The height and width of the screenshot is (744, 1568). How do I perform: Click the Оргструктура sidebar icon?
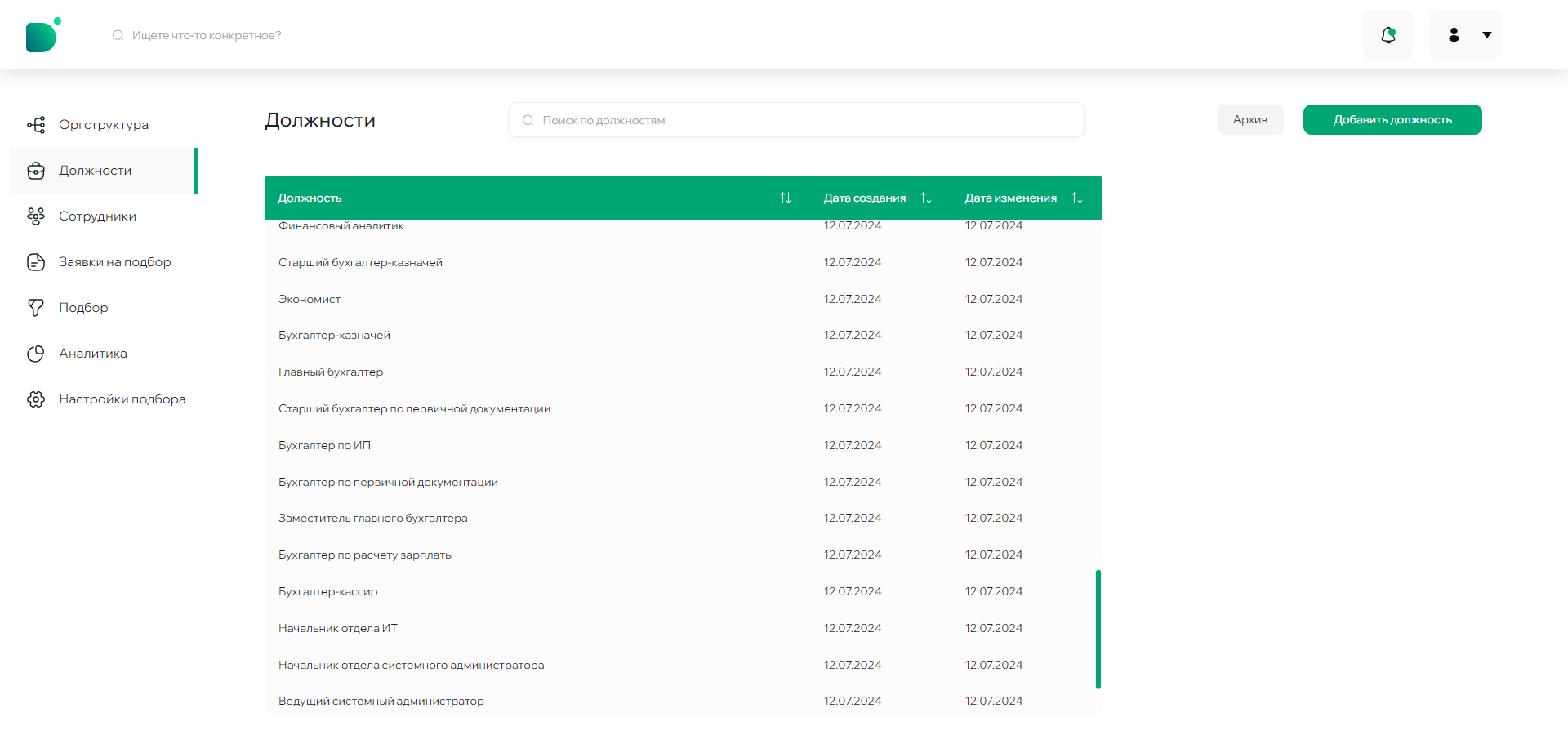coord(36,125)
